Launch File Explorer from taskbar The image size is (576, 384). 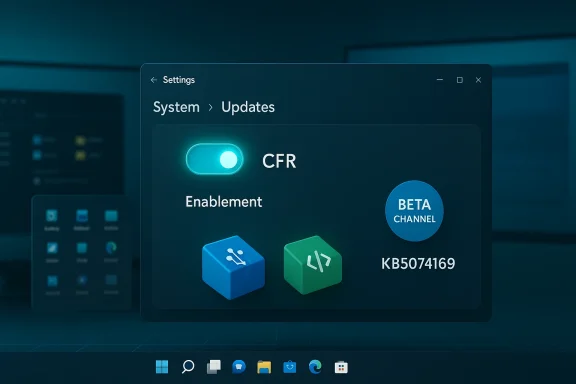click(x=264, y=367)
